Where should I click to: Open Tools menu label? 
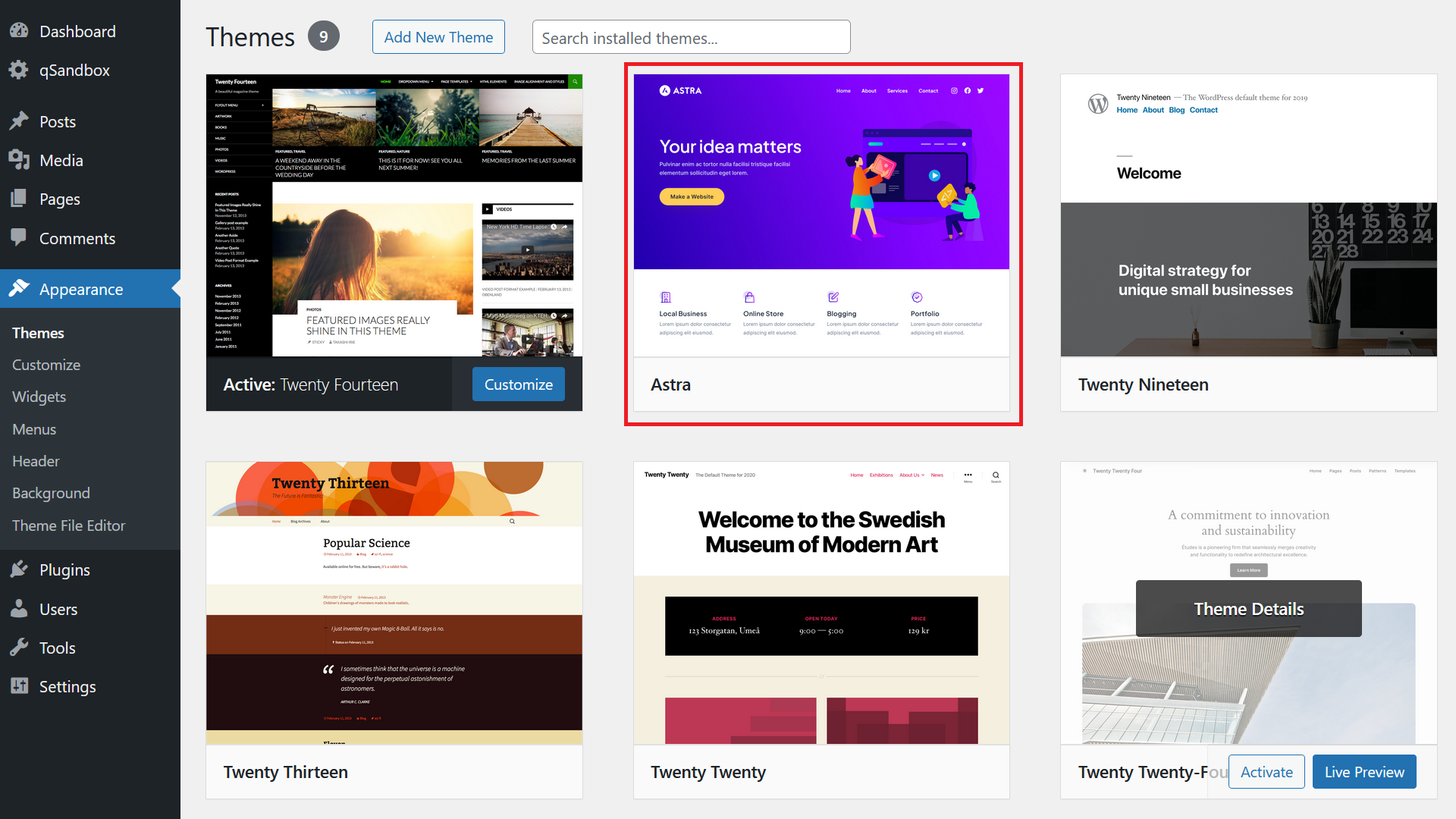point(58,648)
